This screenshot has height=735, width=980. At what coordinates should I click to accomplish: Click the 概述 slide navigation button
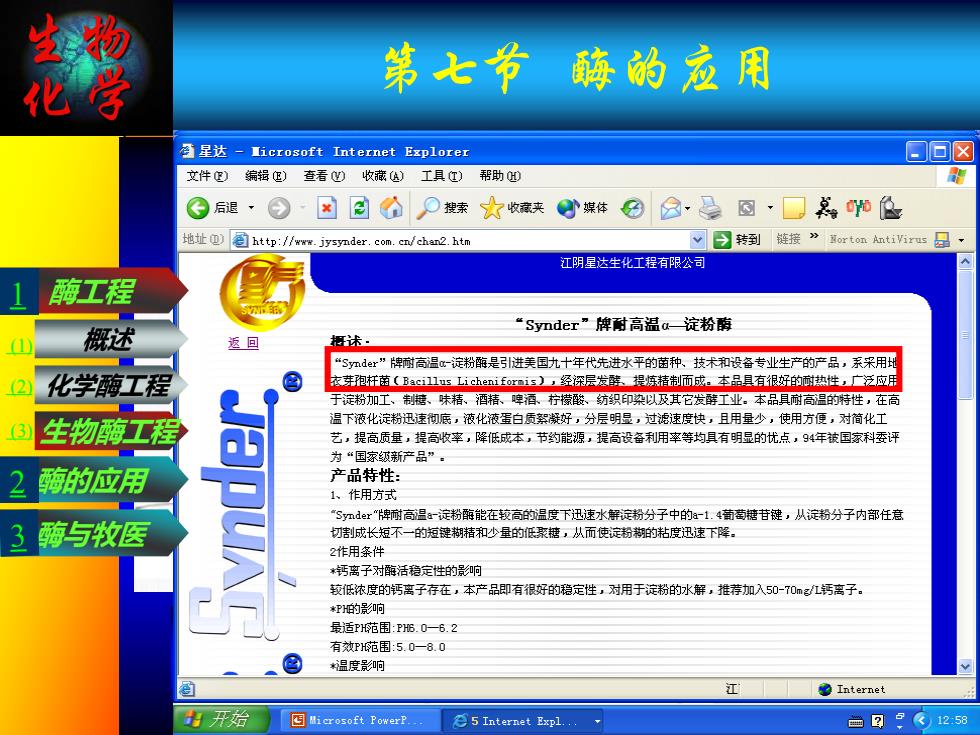click(x=111, y=339)
